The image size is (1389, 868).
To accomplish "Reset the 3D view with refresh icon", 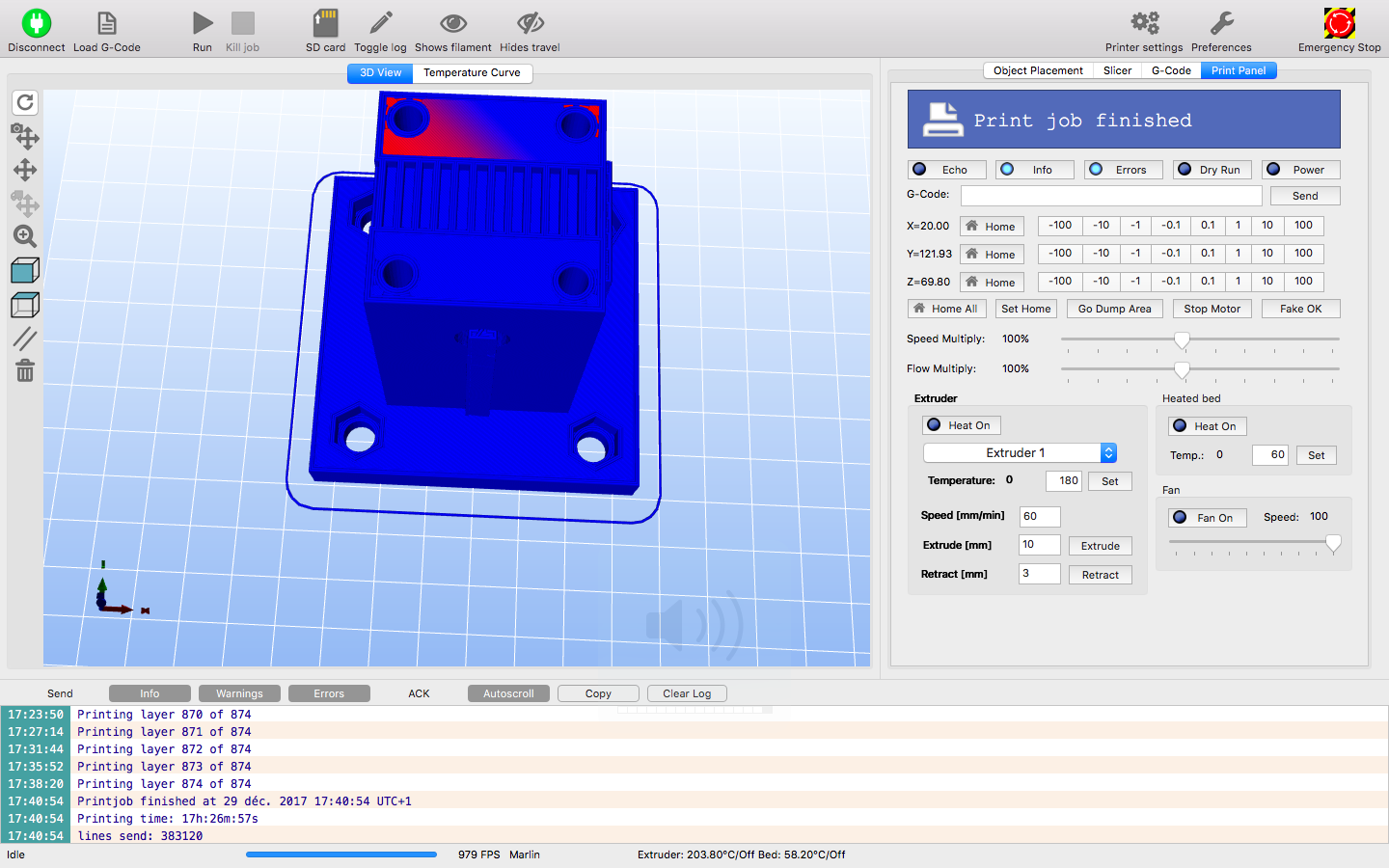I will [x=25, y=102].
